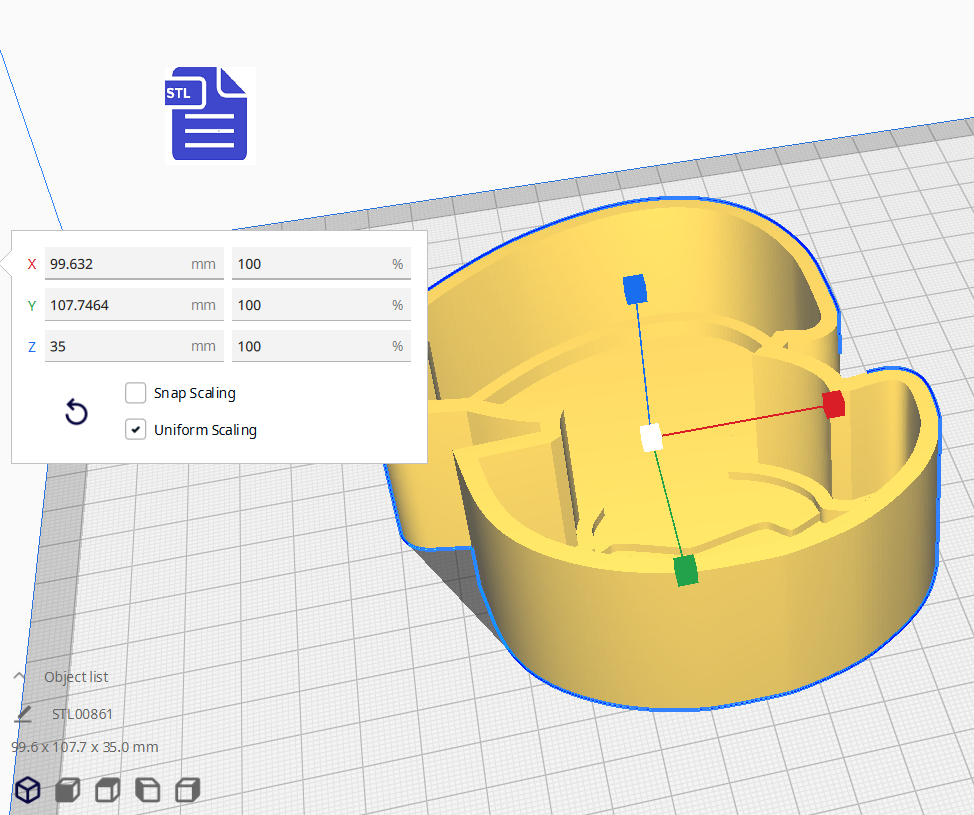Click the reset scale arrow icon
The image size is (974, 815).
[x=76, y=412]
